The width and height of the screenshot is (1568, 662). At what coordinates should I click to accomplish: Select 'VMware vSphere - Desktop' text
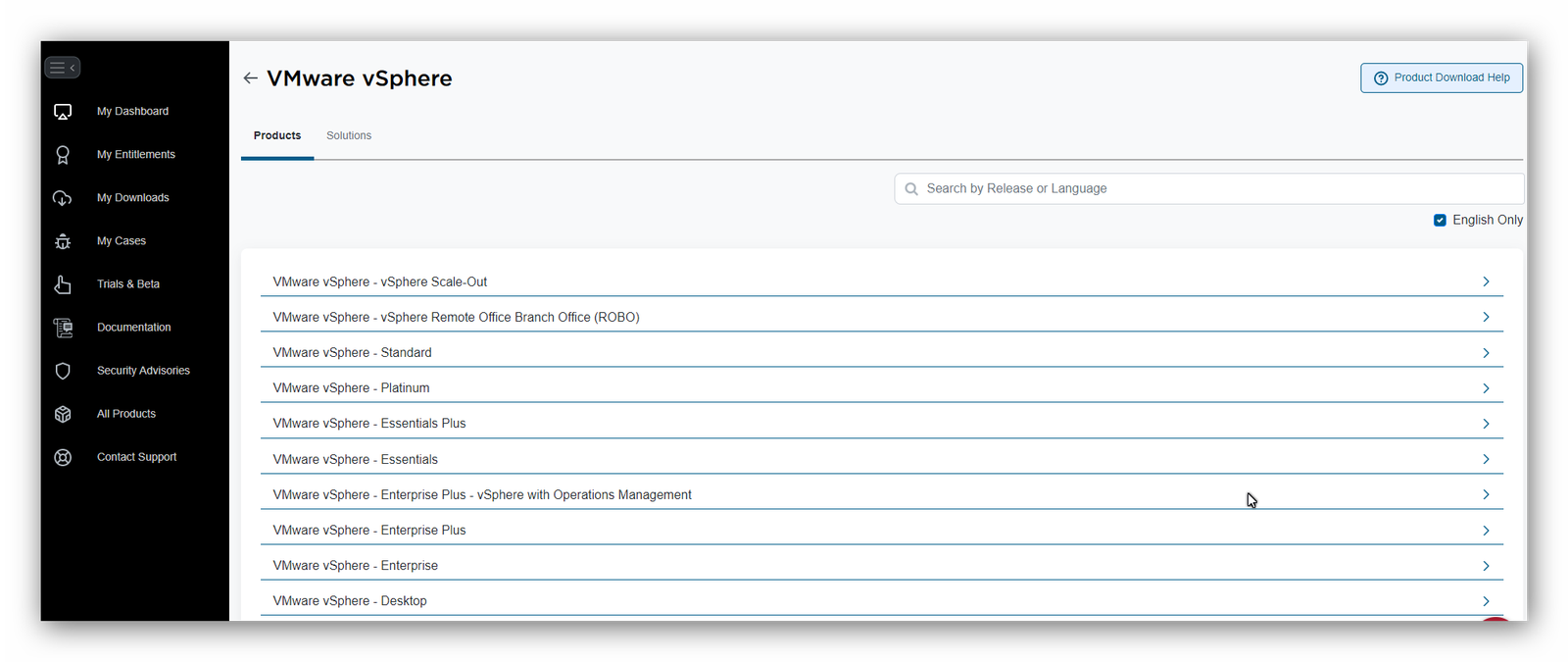(350, 601)
